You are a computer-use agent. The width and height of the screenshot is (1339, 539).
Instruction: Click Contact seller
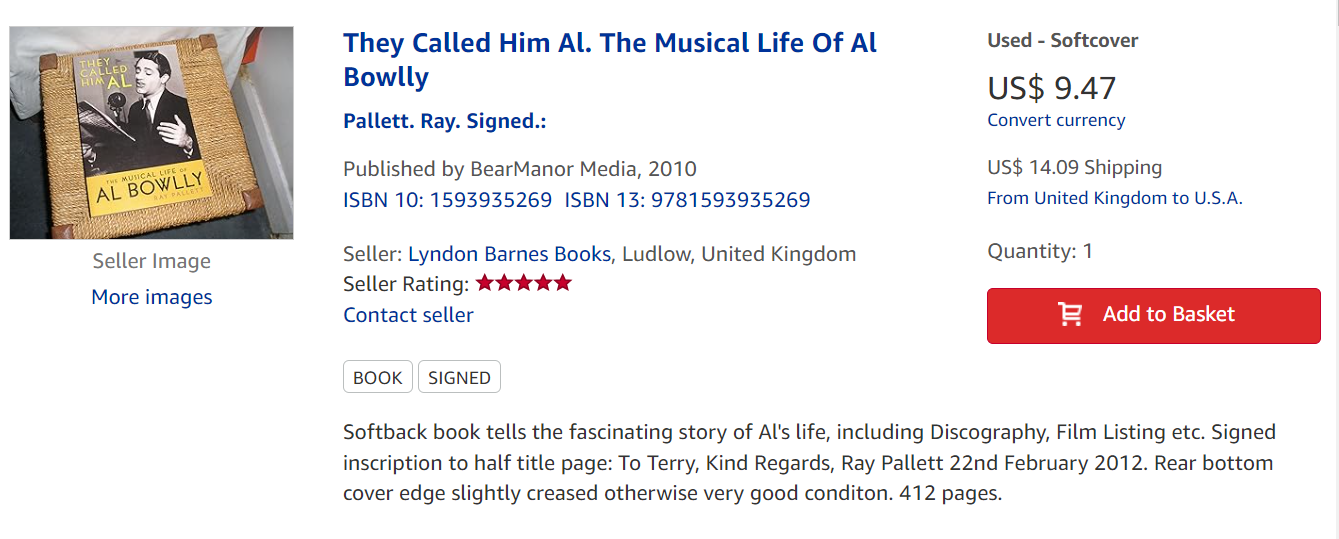(408, 315)
